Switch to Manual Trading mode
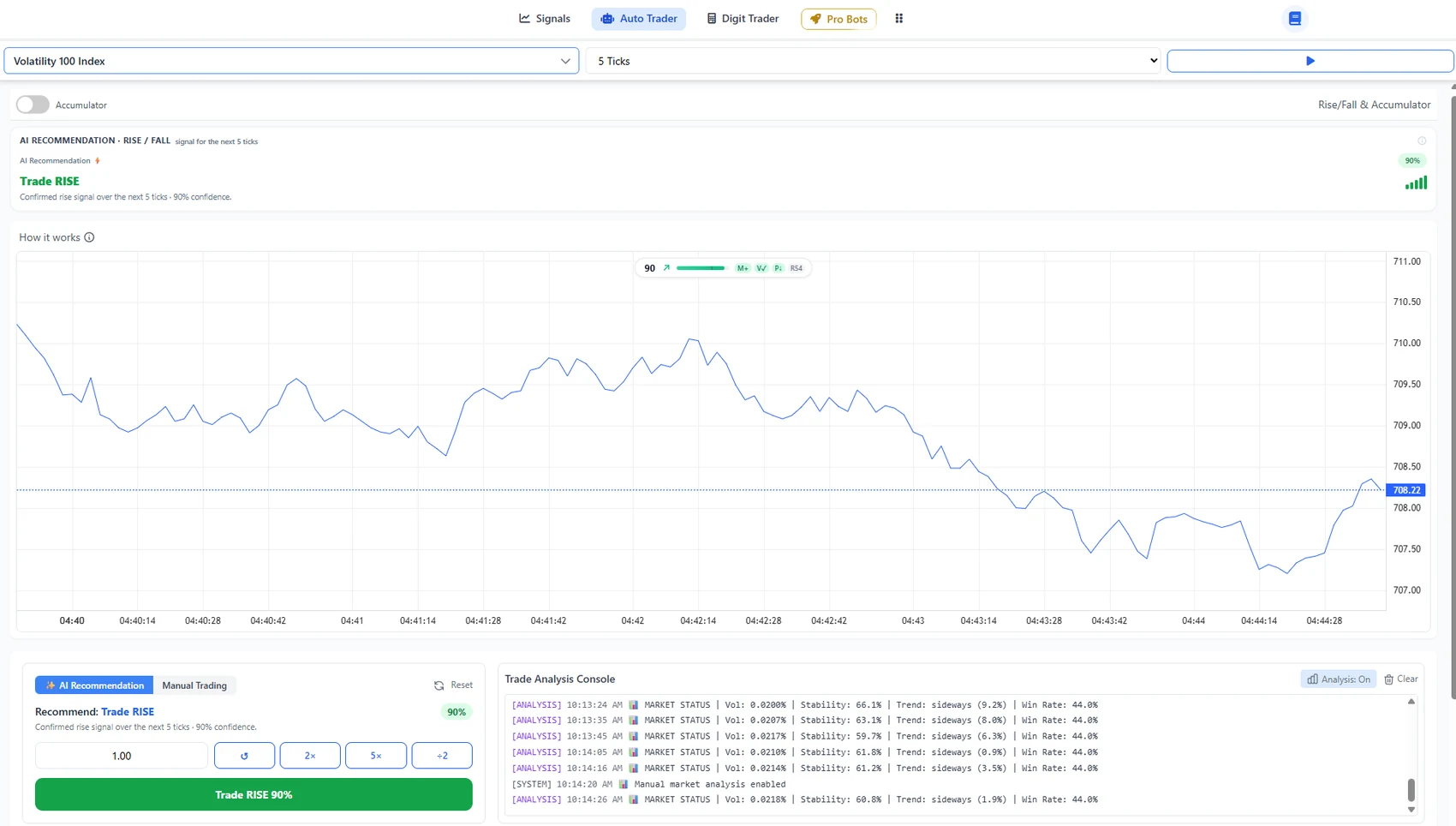Viewport: 1456px width, 826px height. coord(194,685)
